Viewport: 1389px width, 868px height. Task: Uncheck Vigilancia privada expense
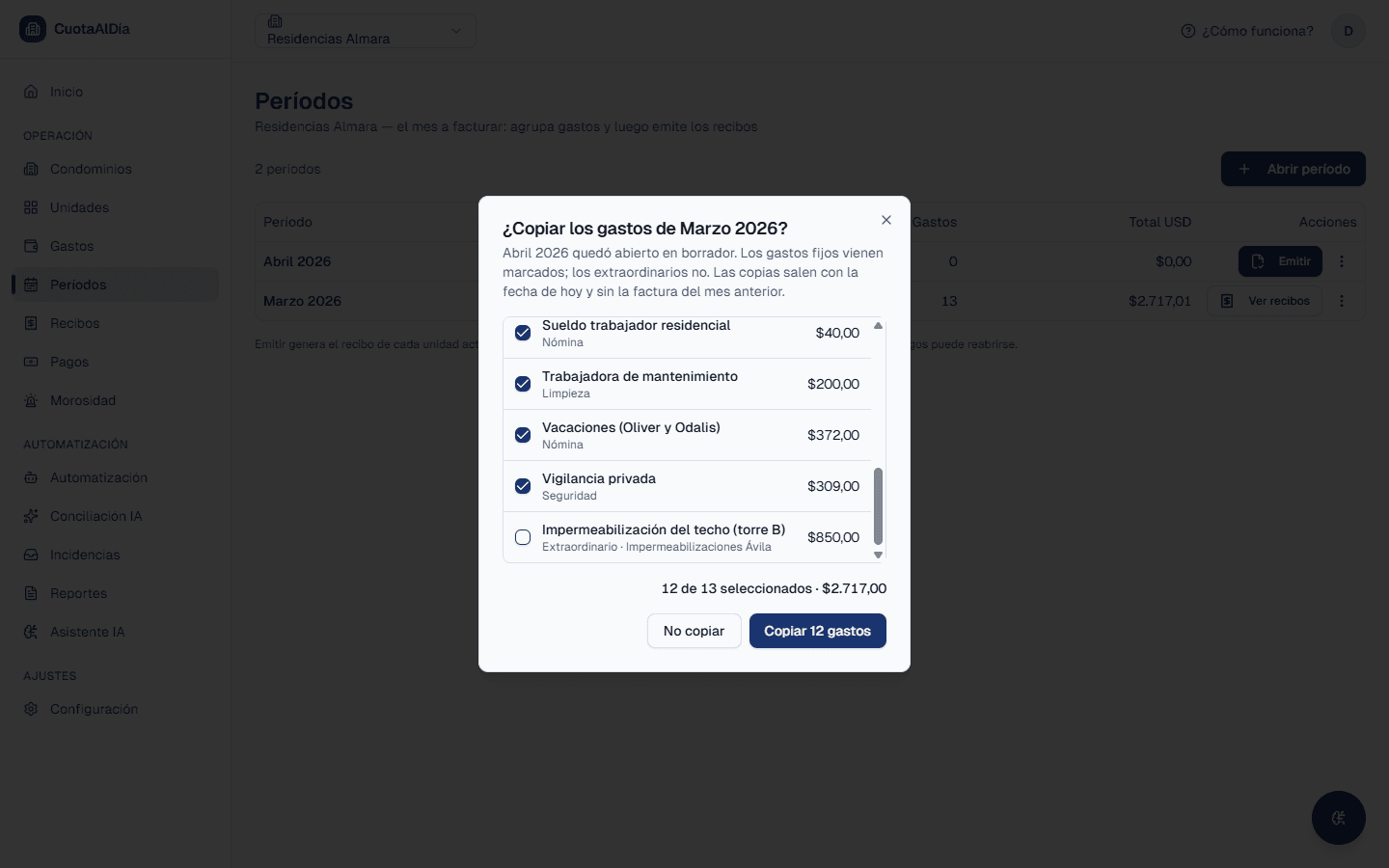pos(523,486)
